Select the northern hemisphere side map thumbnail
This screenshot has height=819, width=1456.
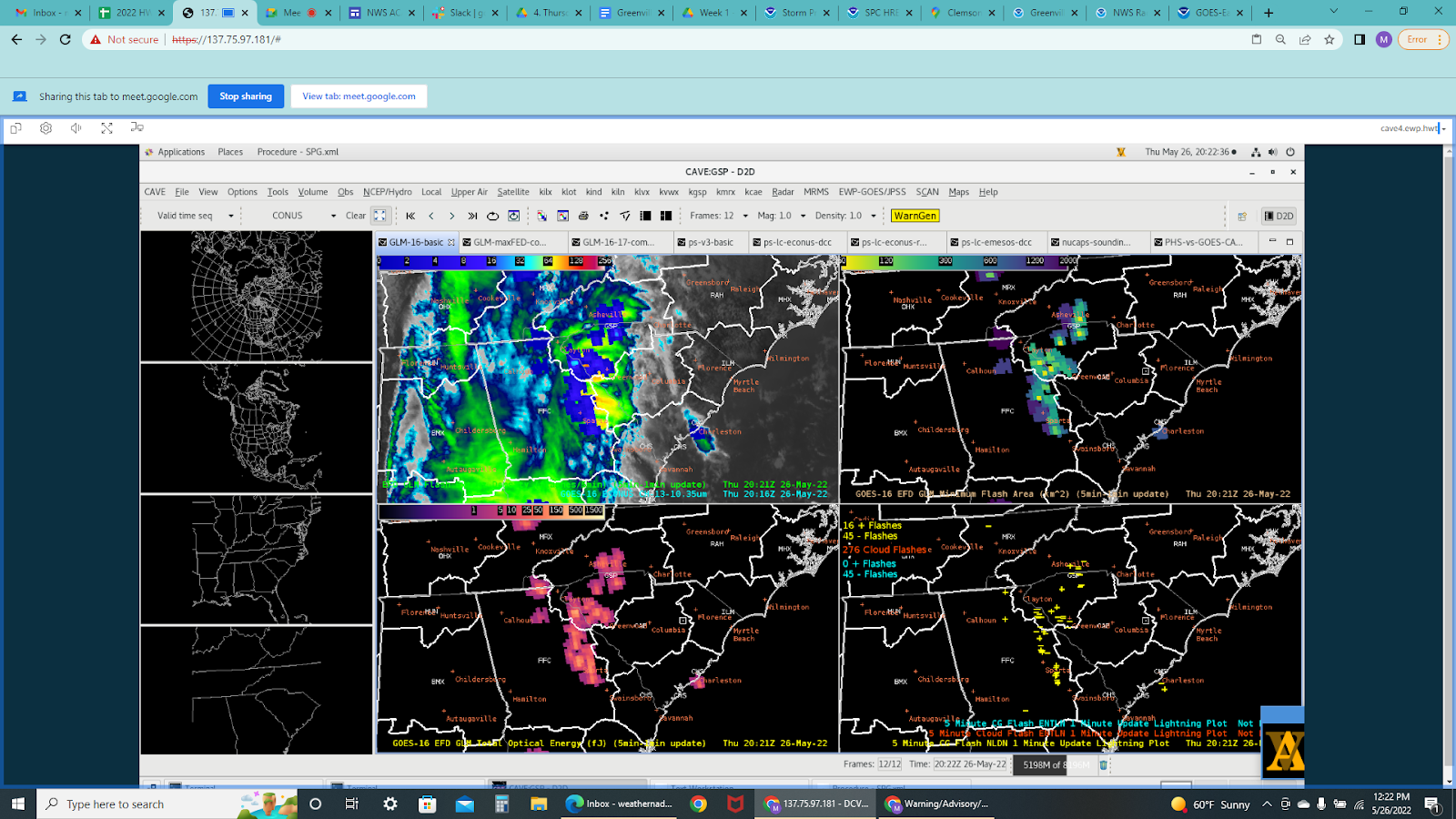[x=257, y=297]
